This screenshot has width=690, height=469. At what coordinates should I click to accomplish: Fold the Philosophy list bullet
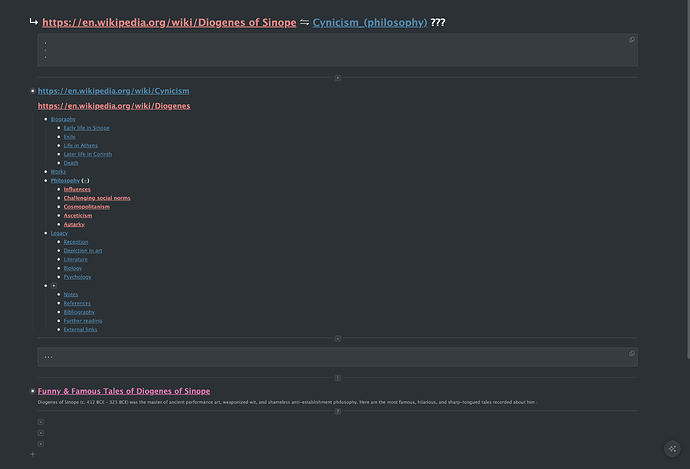pyautogui.click(x=46, y=180)
